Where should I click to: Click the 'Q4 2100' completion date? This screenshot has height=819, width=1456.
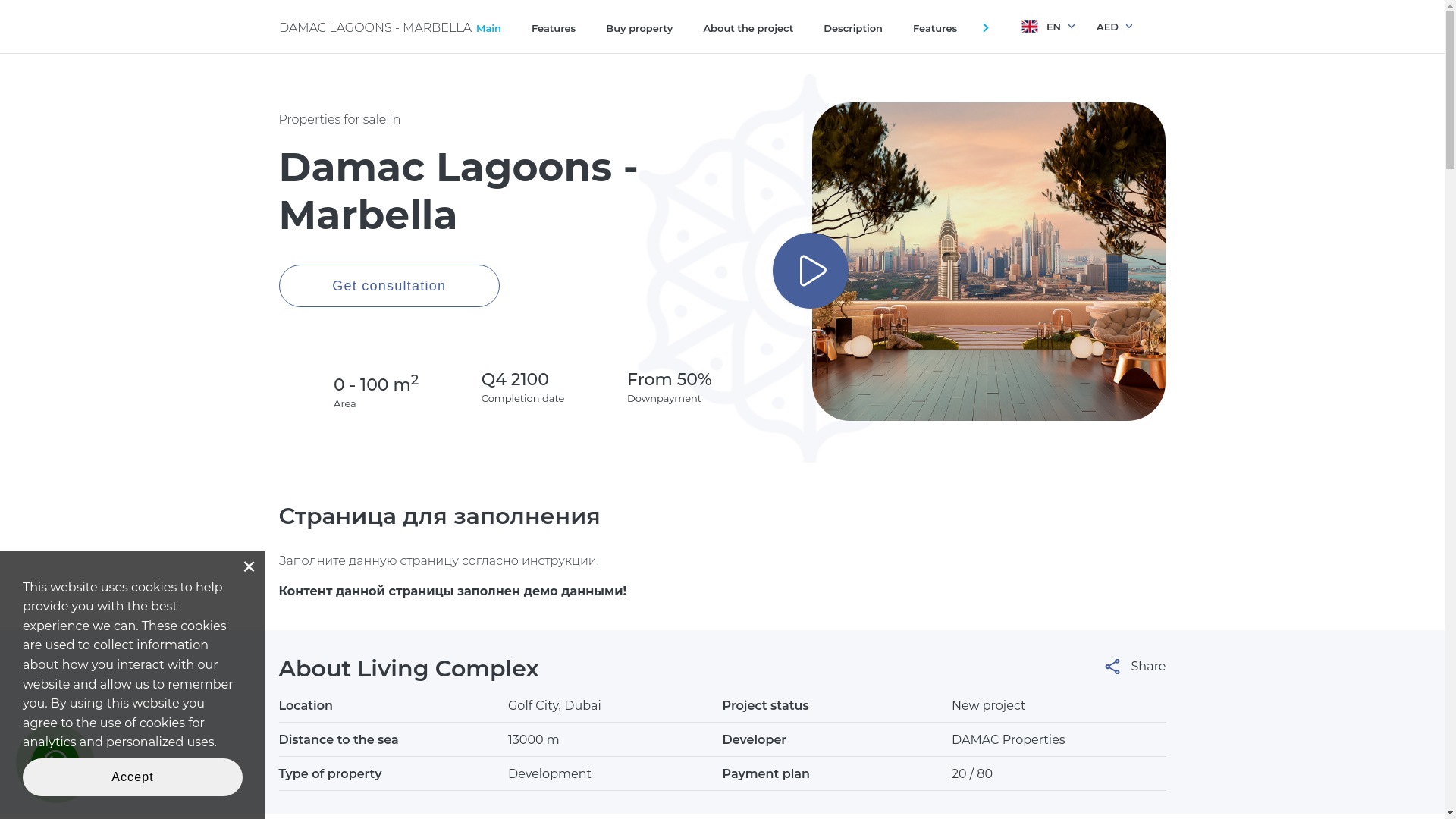pyautogui.click(x=514, y=379)
